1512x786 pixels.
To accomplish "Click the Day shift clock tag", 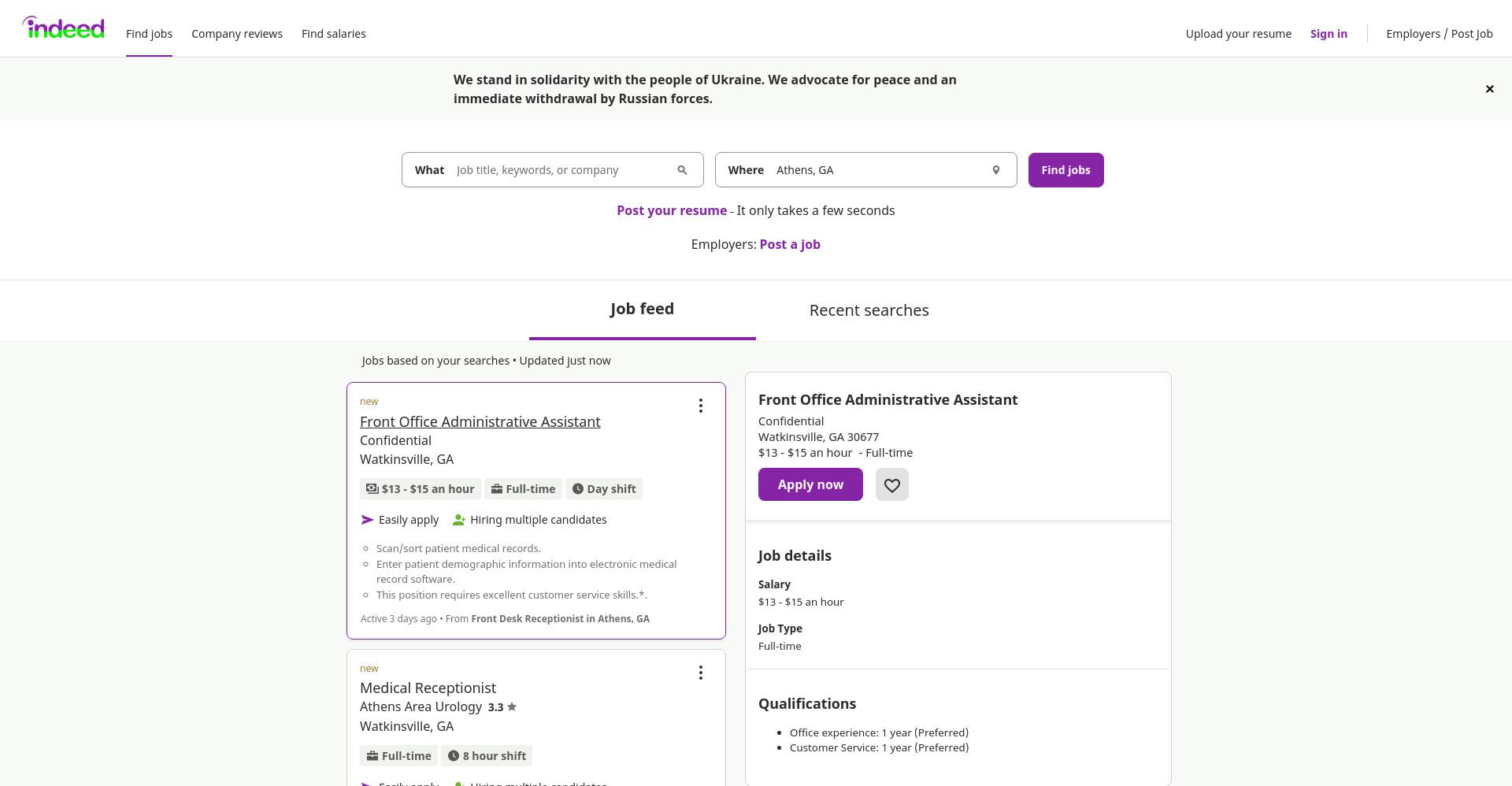I will point(604,489).
